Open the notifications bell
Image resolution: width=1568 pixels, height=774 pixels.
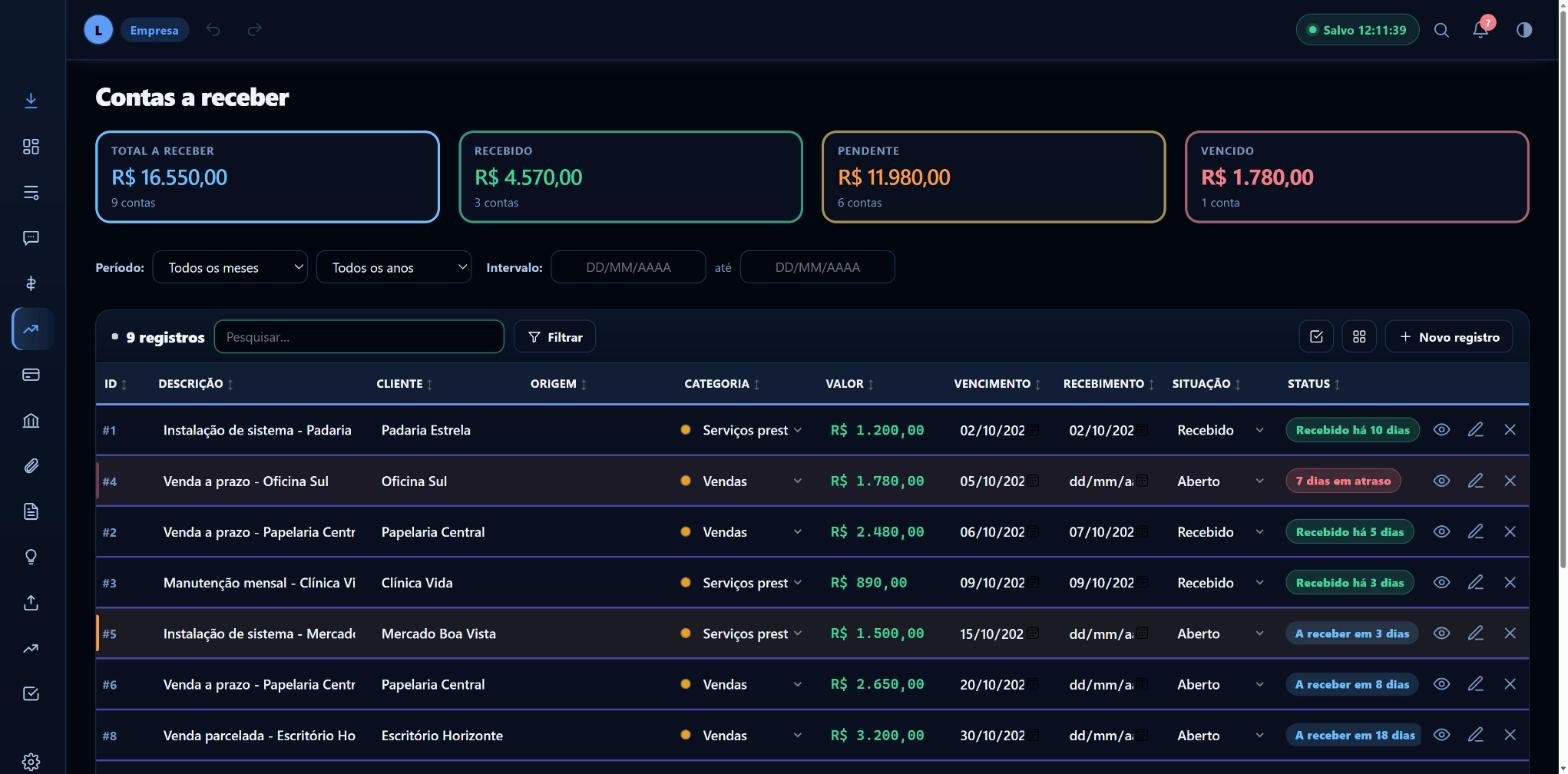click(x=1481, y=30)
